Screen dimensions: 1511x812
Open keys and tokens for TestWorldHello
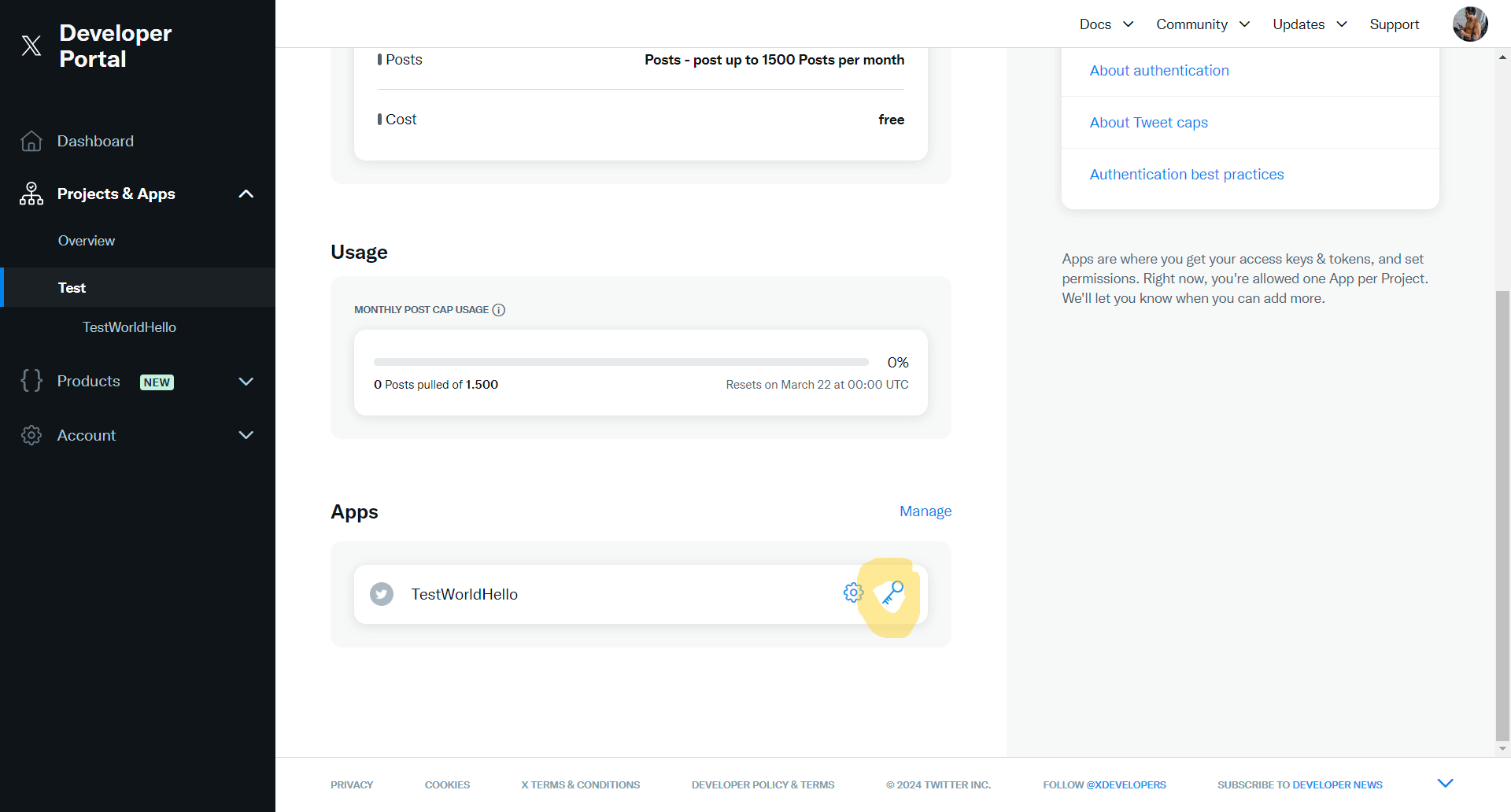point(890,593)
